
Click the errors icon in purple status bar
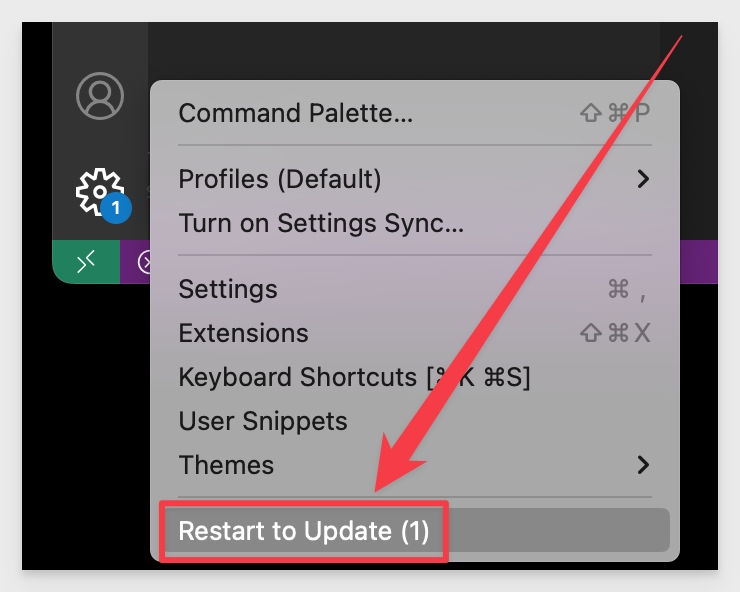click(x=144, y=262)
